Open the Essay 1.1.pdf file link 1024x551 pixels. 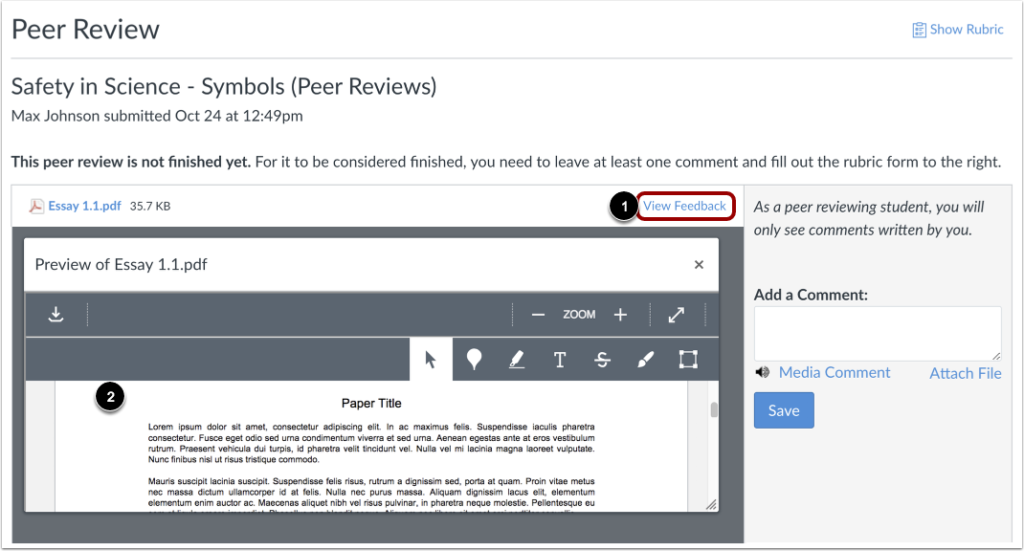click(x=84, y=207)
